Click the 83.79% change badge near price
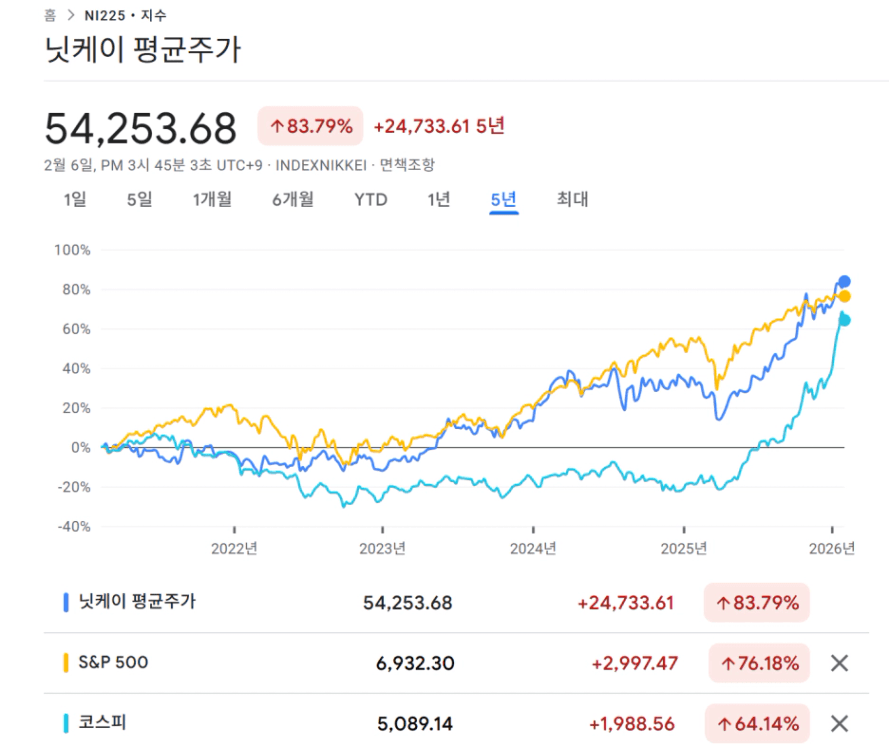889x747 pixels. (310, 126)
